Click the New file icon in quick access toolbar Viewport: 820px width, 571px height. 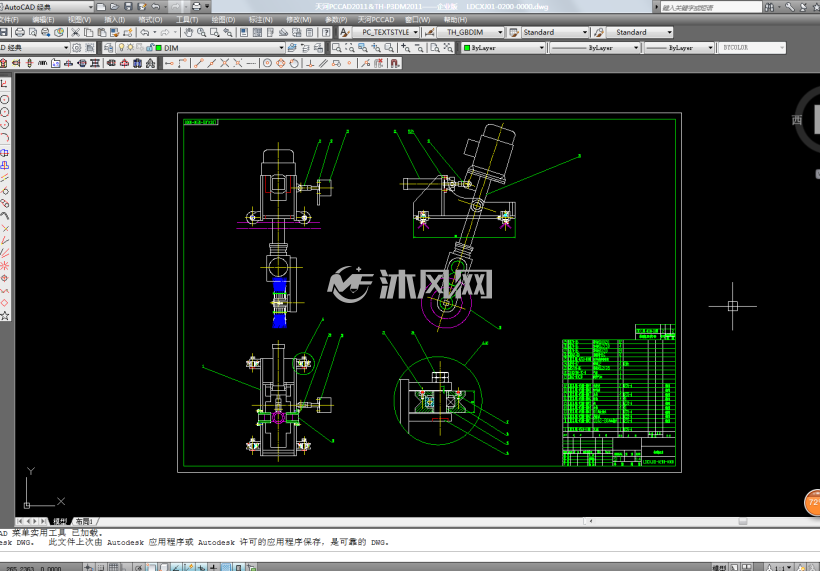[101, 6]
